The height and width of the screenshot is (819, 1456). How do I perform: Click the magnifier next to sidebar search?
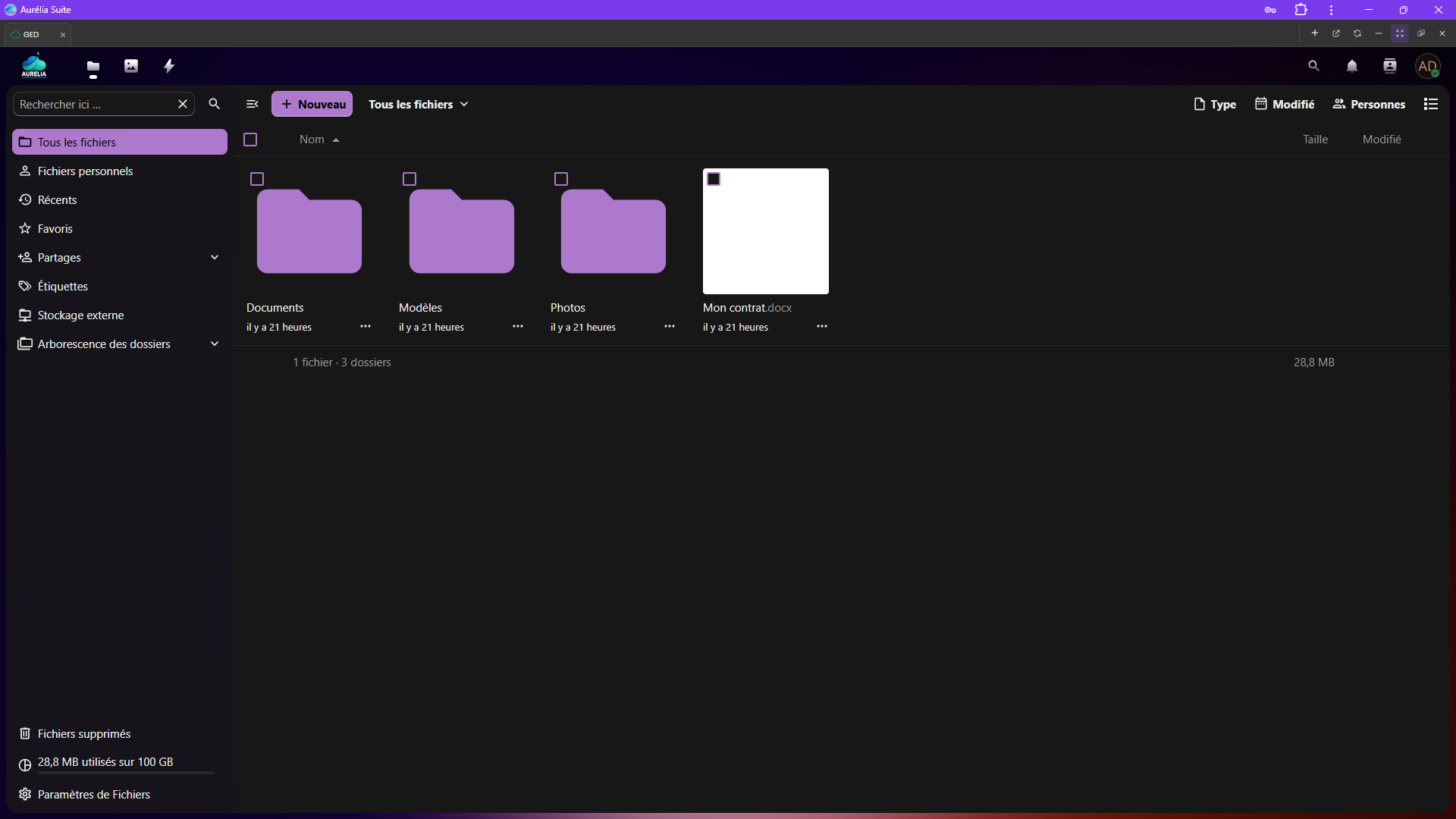coord(215,104)
